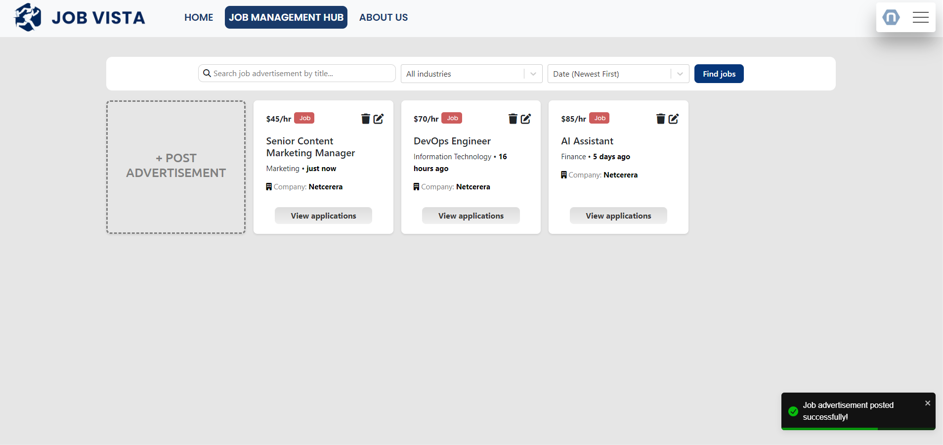The image size is (943, 445).
Task: Edit the DevOps Engineer job advertisement
Action: click(x=526, y=119)
